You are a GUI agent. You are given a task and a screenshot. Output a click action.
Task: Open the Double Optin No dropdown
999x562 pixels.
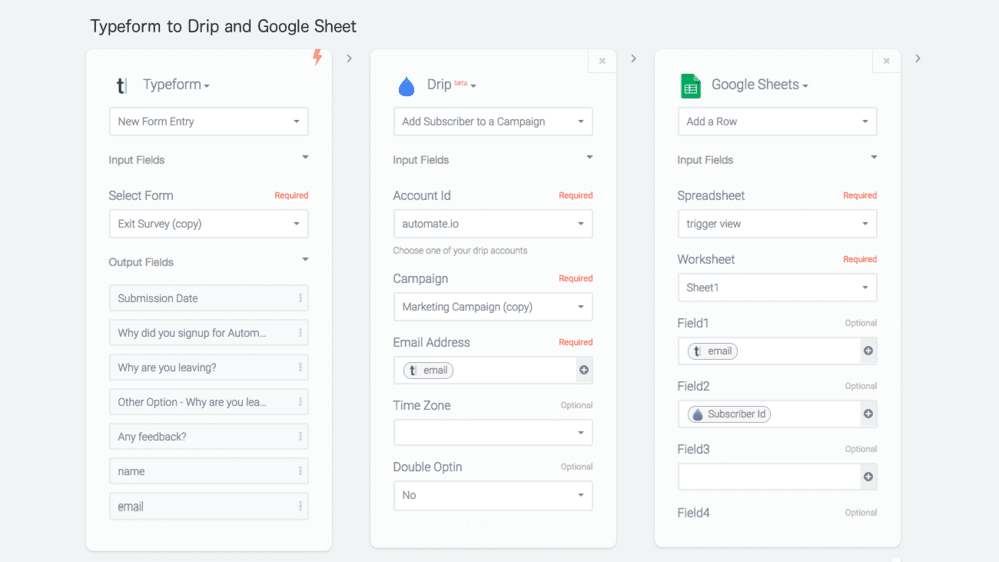[493, 495]
